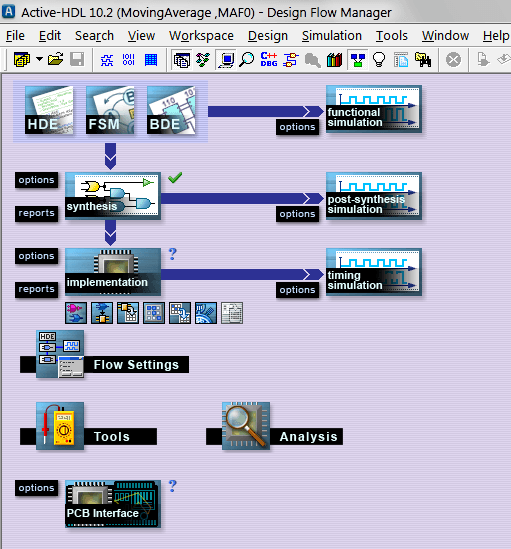This screenshot has height=549, width=511.
Task: Open the View menu
Action: (141, 36)
